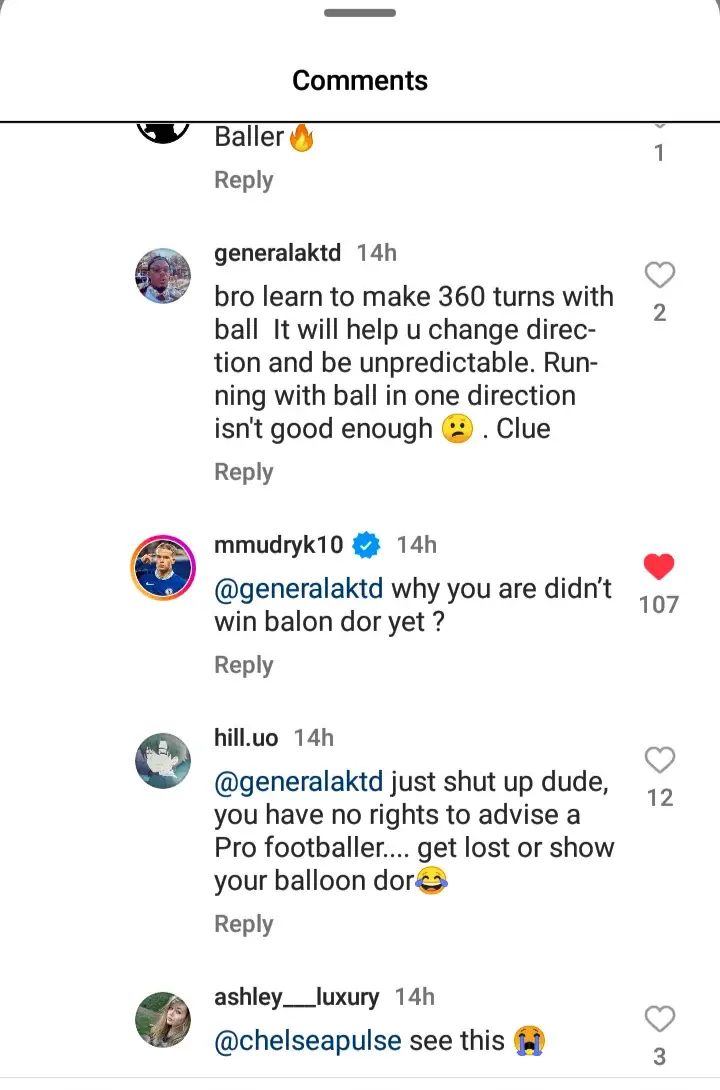Tap the drag handle above Comments

pyautogui.click(x=360, y=13)
